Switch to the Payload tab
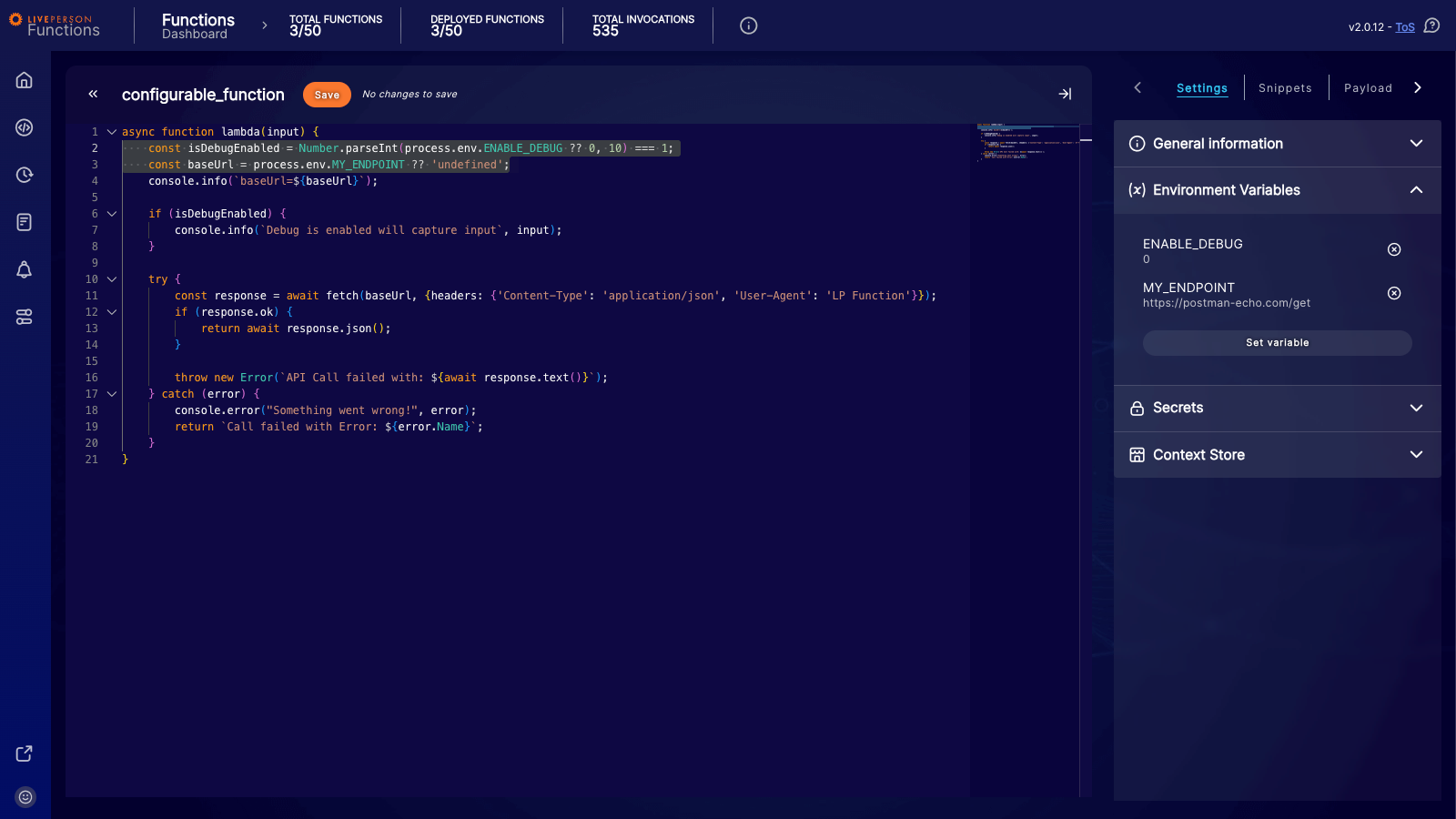The image size is (1456, 819). [x=1368, y=87]
